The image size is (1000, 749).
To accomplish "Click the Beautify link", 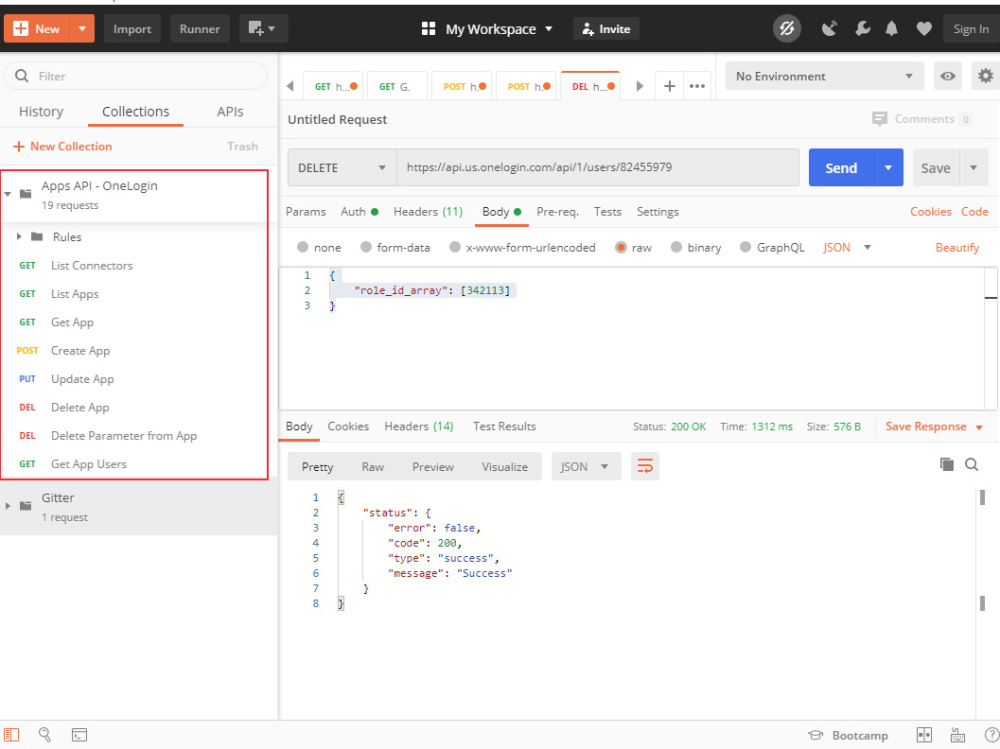I will click(x=957, y=247).
